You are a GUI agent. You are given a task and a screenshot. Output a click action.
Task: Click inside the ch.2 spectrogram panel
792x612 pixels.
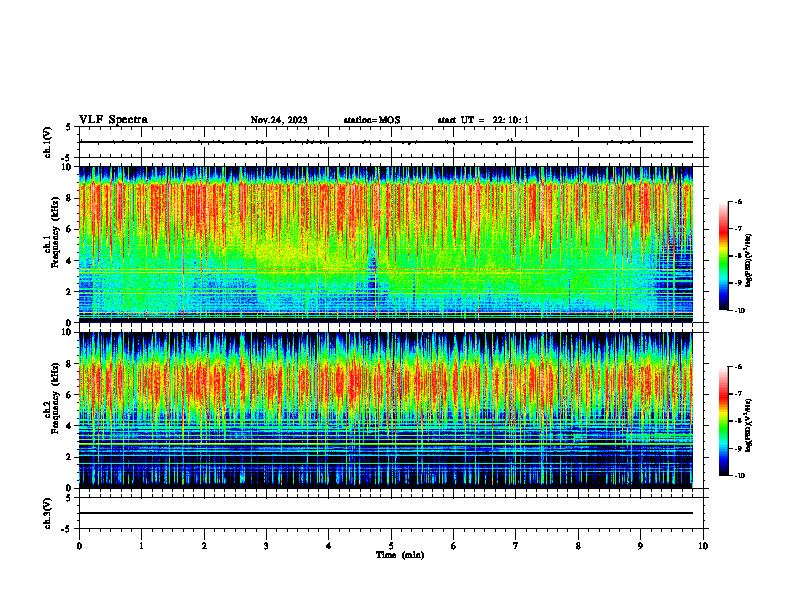point(386,410)
